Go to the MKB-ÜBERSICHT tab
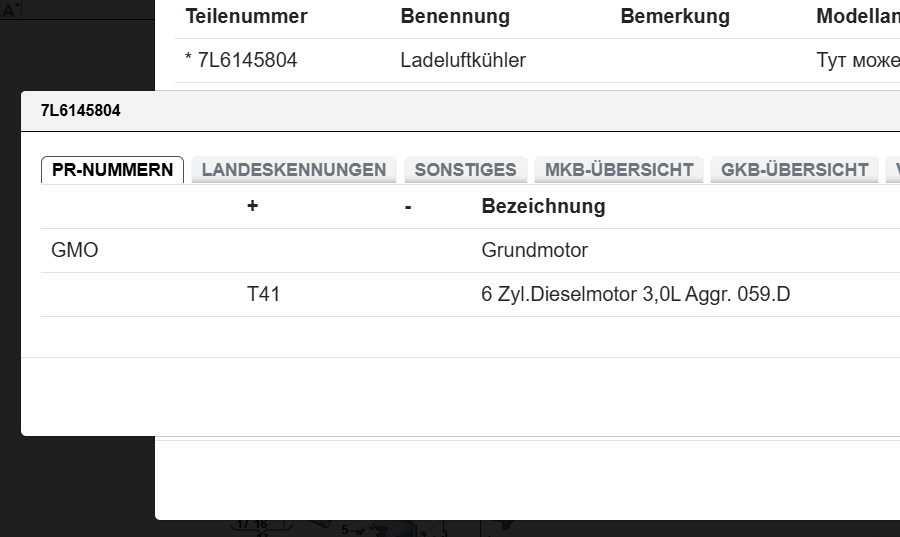This screenshot has height=537, width=900. coord(619,170)
